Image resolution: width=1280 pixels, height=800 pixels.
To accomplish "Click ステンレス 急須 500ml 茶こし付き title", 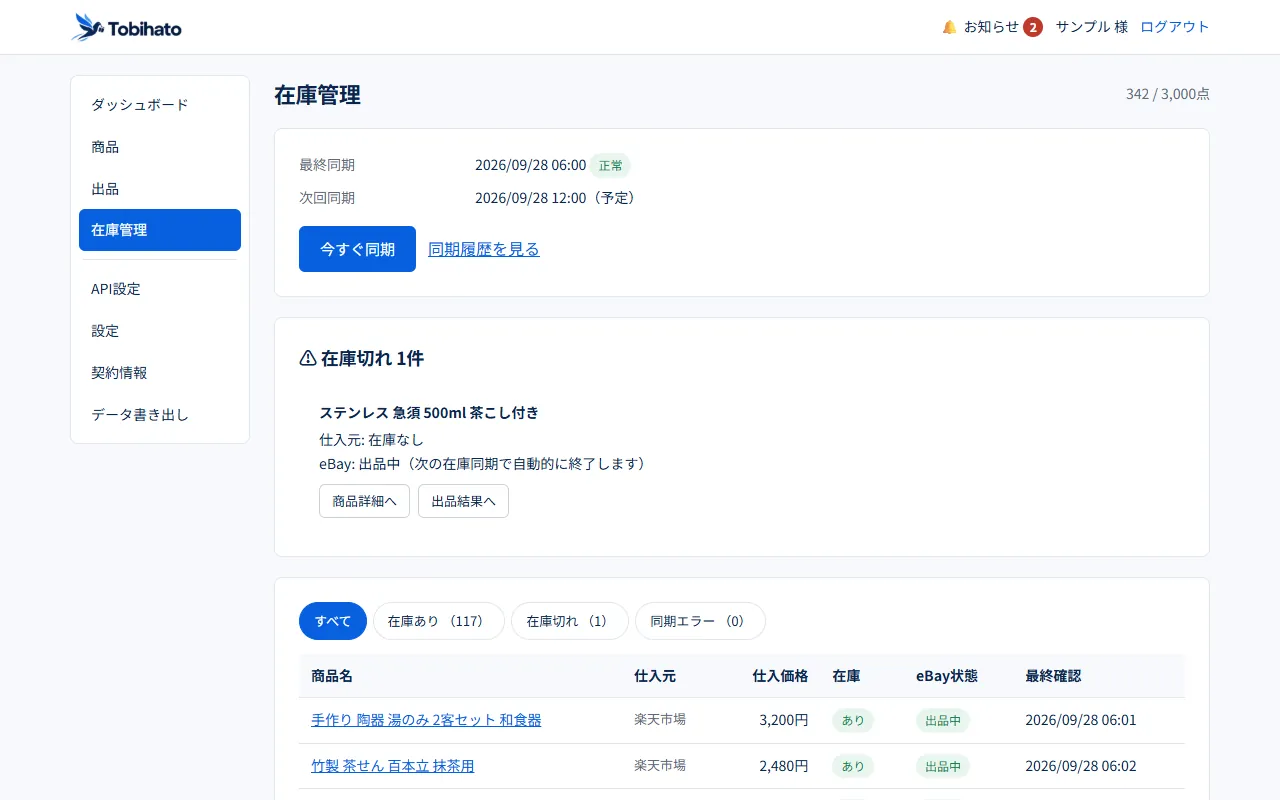I will click(x=429, y=413).
